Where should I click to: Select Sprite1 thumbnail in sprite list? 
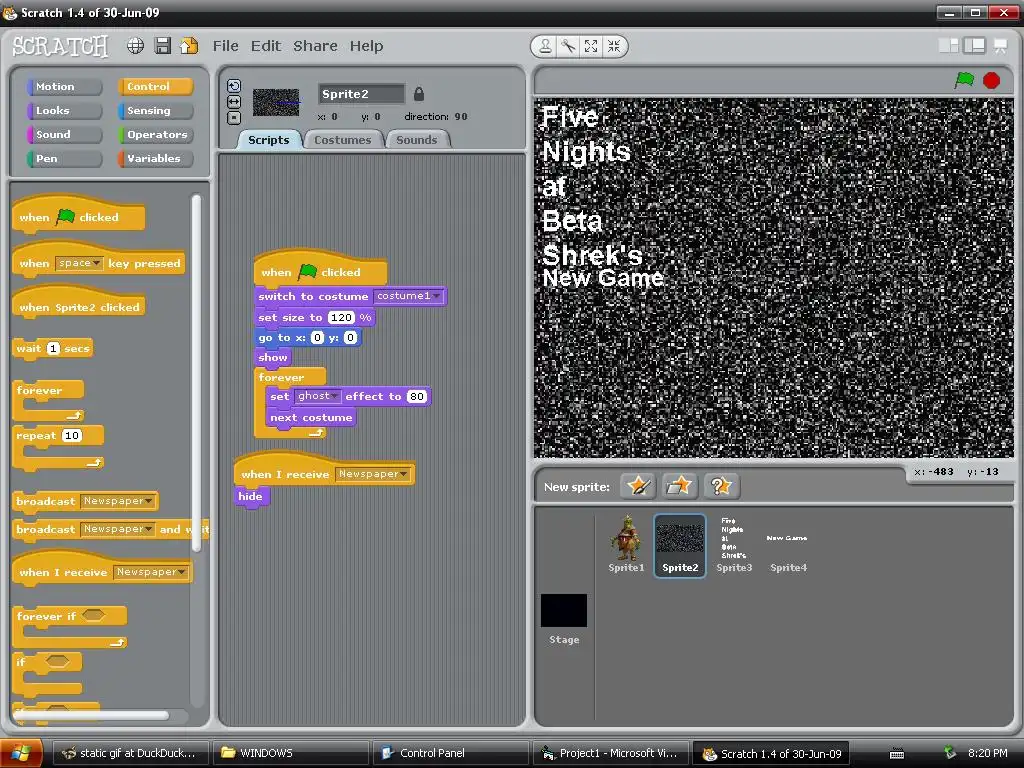click(x=626, y=544)
